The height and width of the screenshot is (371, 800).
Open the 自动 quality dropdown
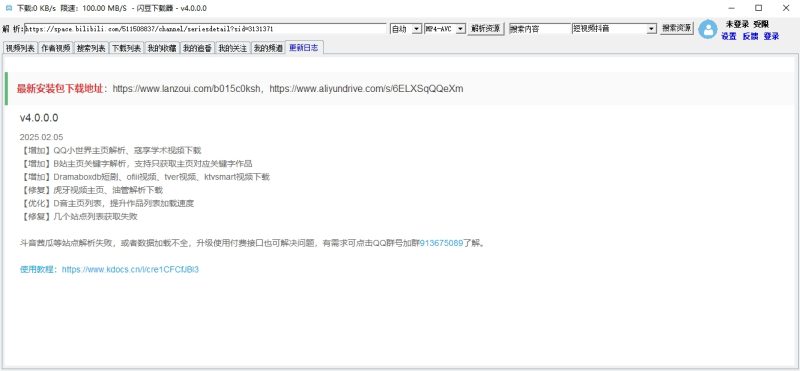[416, 29]
